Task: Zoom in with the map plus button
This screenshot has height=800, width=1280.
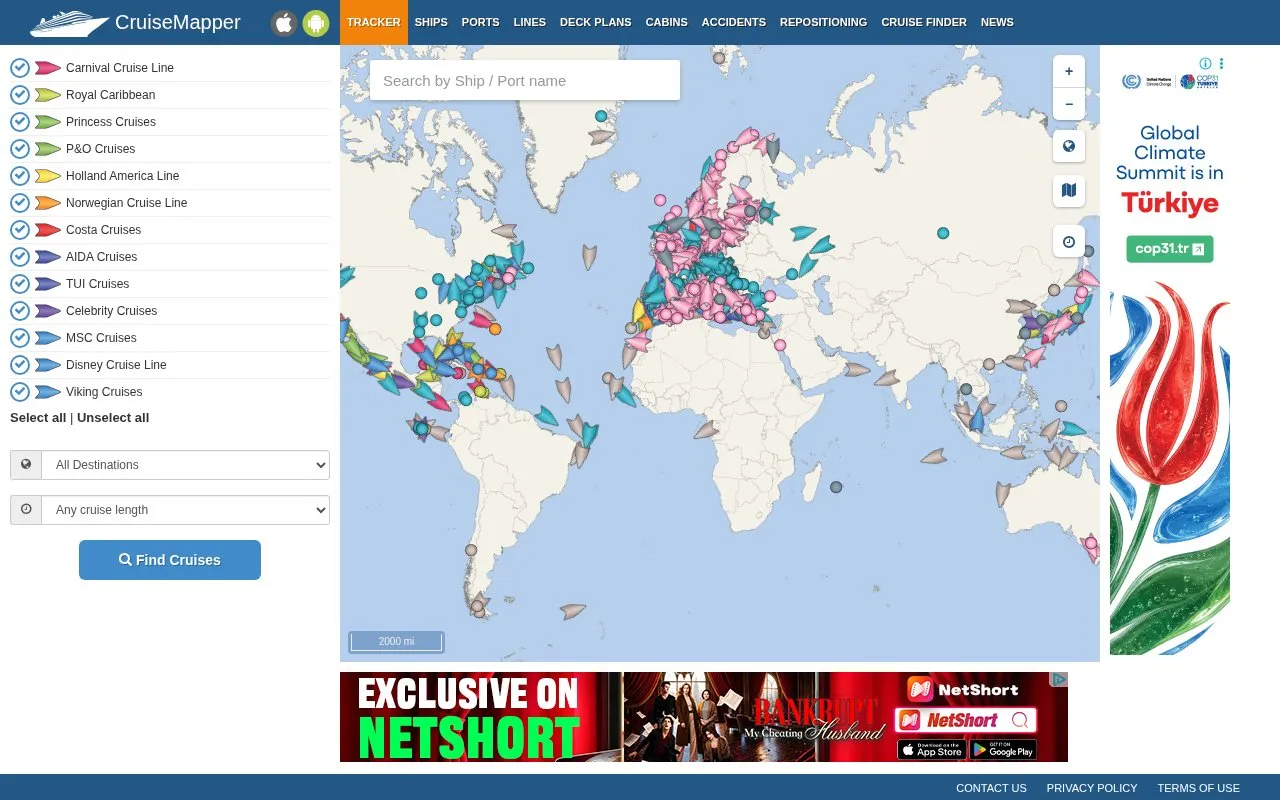Action: pyautogui.click(x=1069, y=71)
